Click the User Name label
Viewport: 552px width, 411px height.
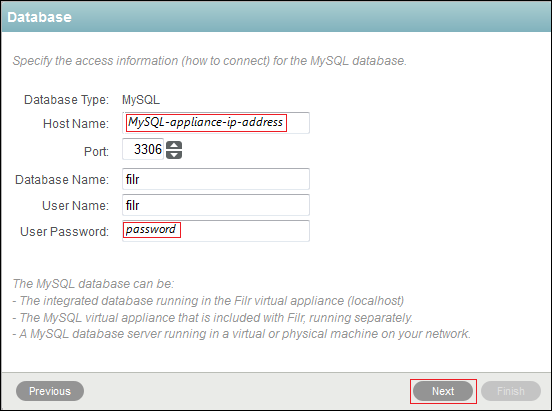pos(75,205)
